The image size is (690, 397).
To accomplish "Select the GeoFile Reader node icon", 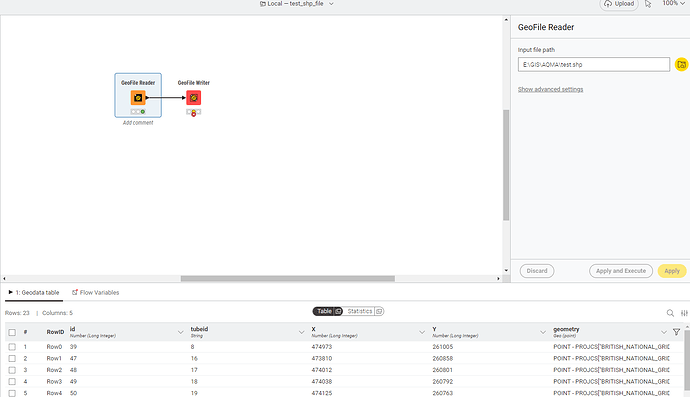I will pos(138,98).
